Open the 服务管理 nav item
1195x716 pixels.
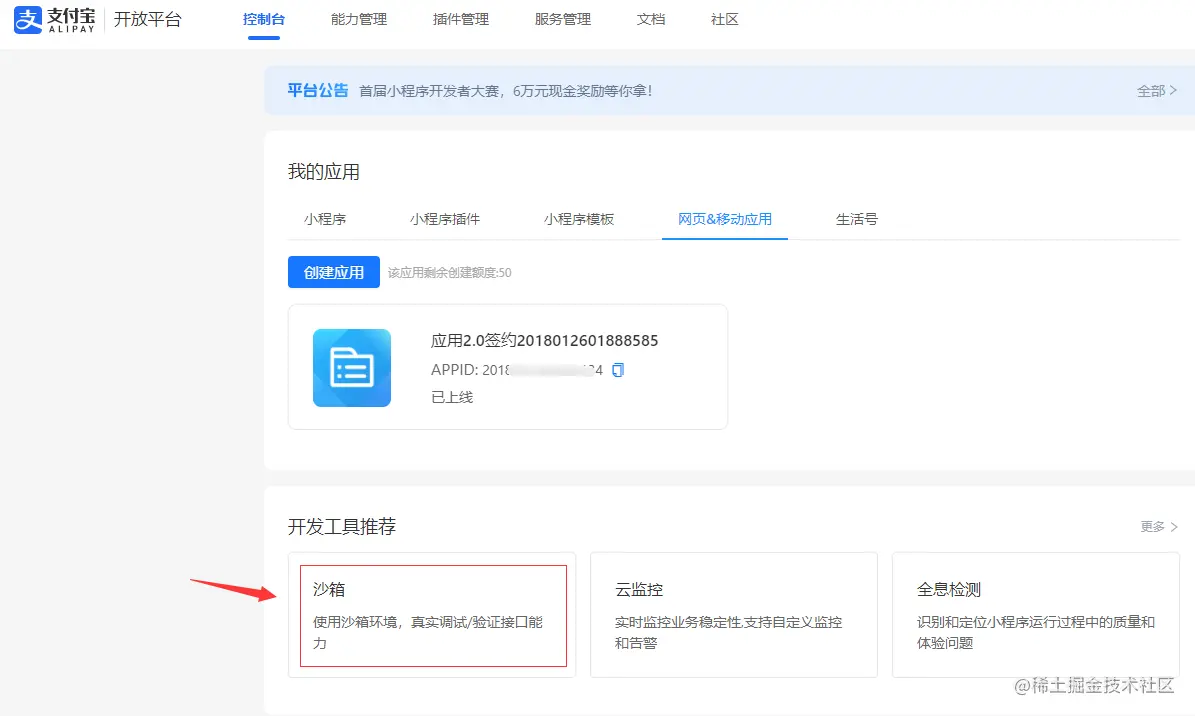(563, 19)
